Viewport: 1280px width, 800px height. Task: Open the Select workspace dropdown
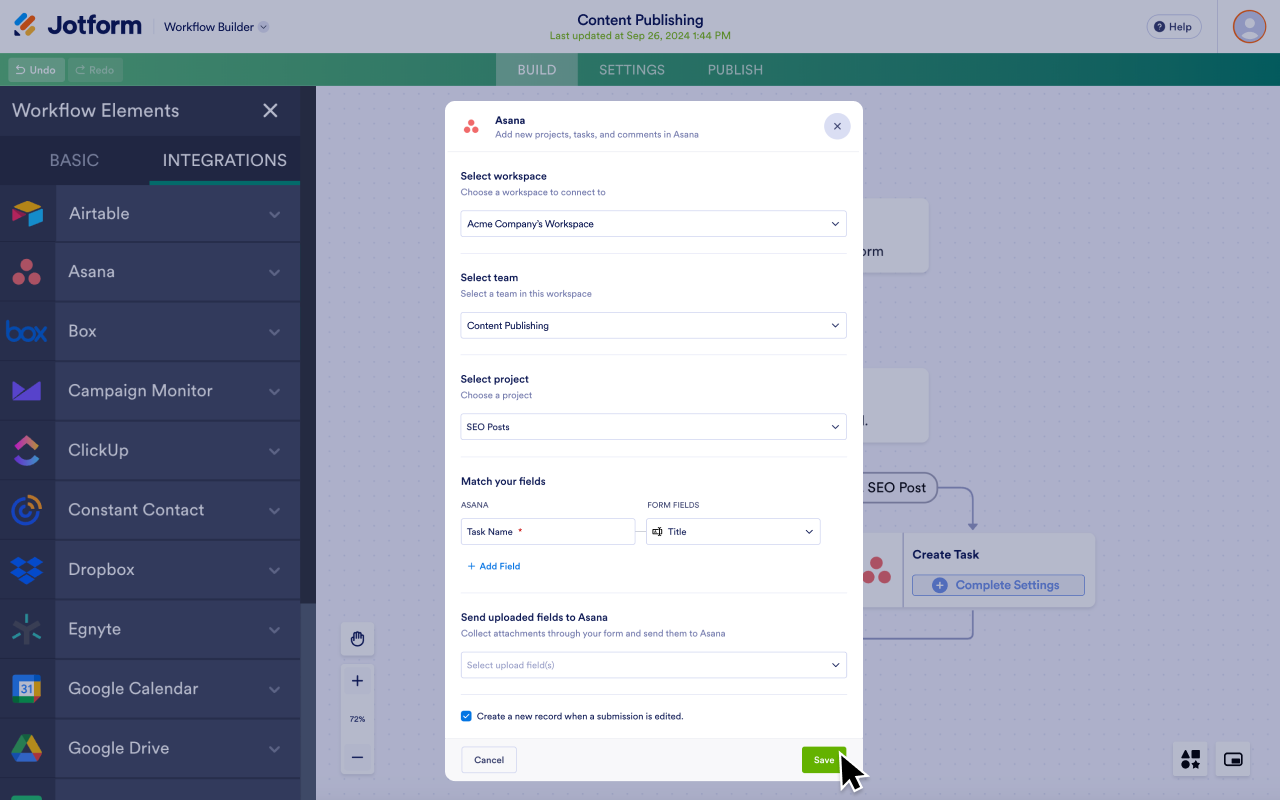pyautogui.click(x=653, y=224)
